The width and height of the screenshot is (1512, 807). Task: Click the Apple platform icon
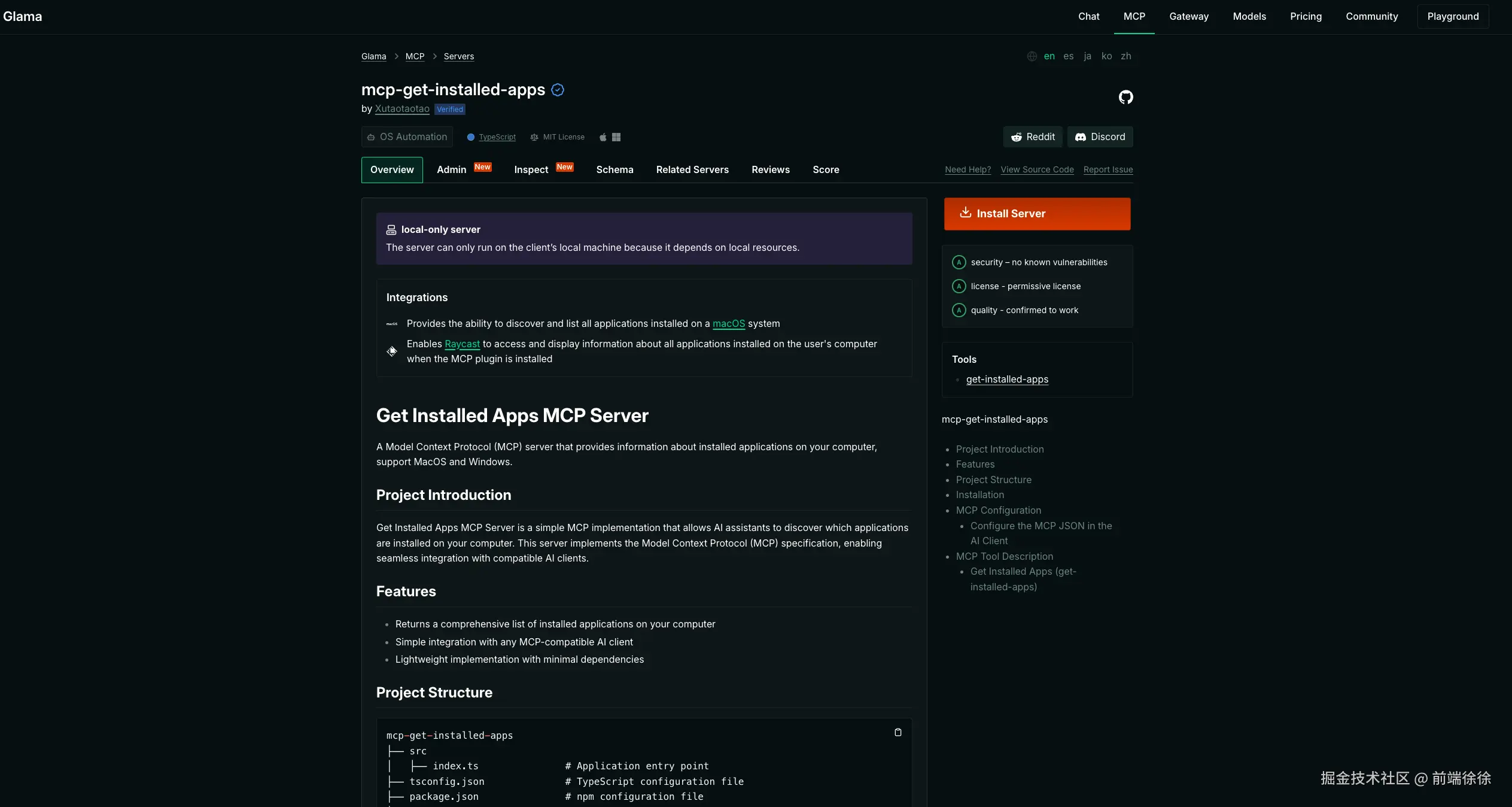coord(603,137)
